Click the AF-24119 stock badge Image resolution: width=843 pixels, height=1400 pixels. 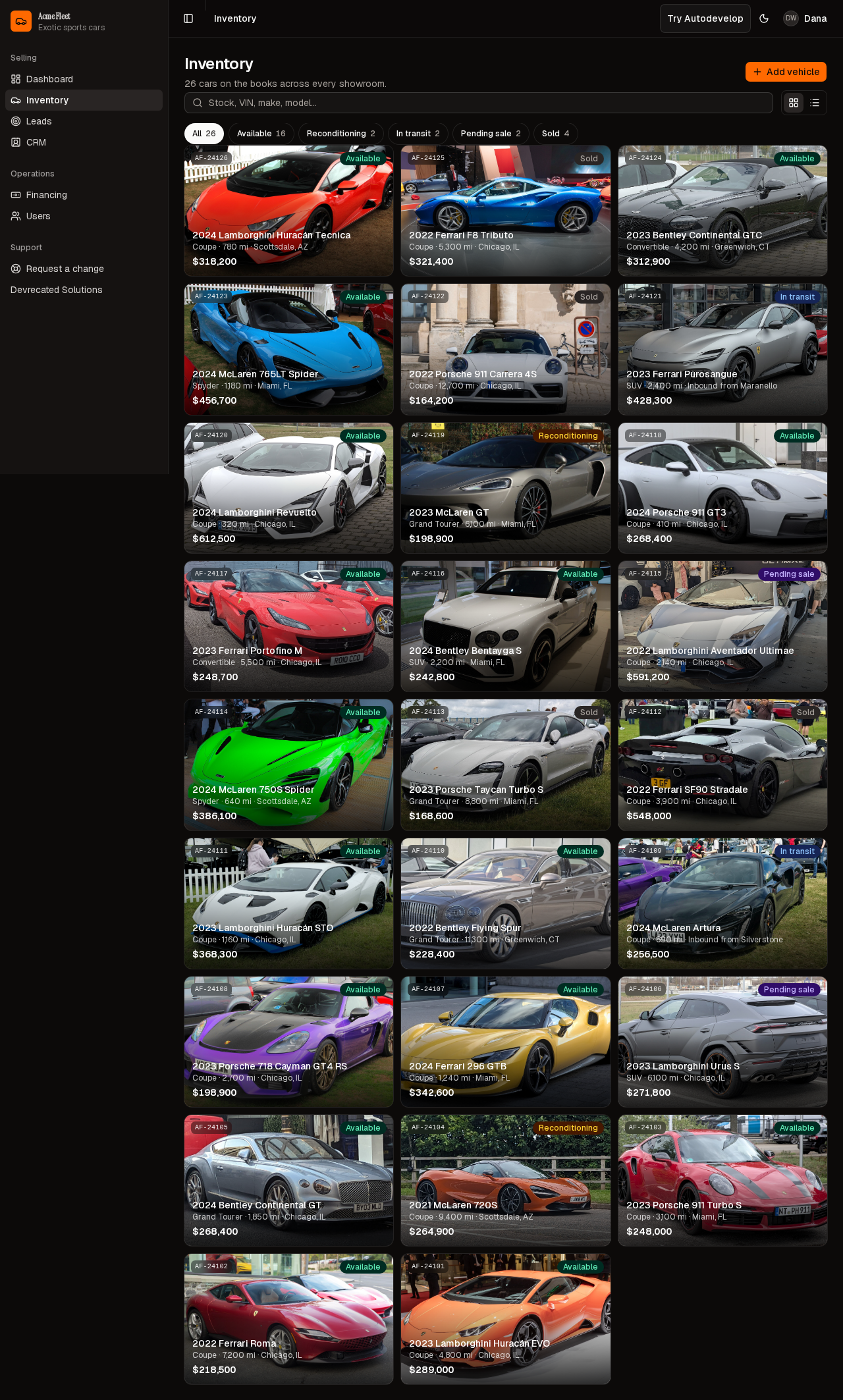pyautogui.click(x=428, y=435)
